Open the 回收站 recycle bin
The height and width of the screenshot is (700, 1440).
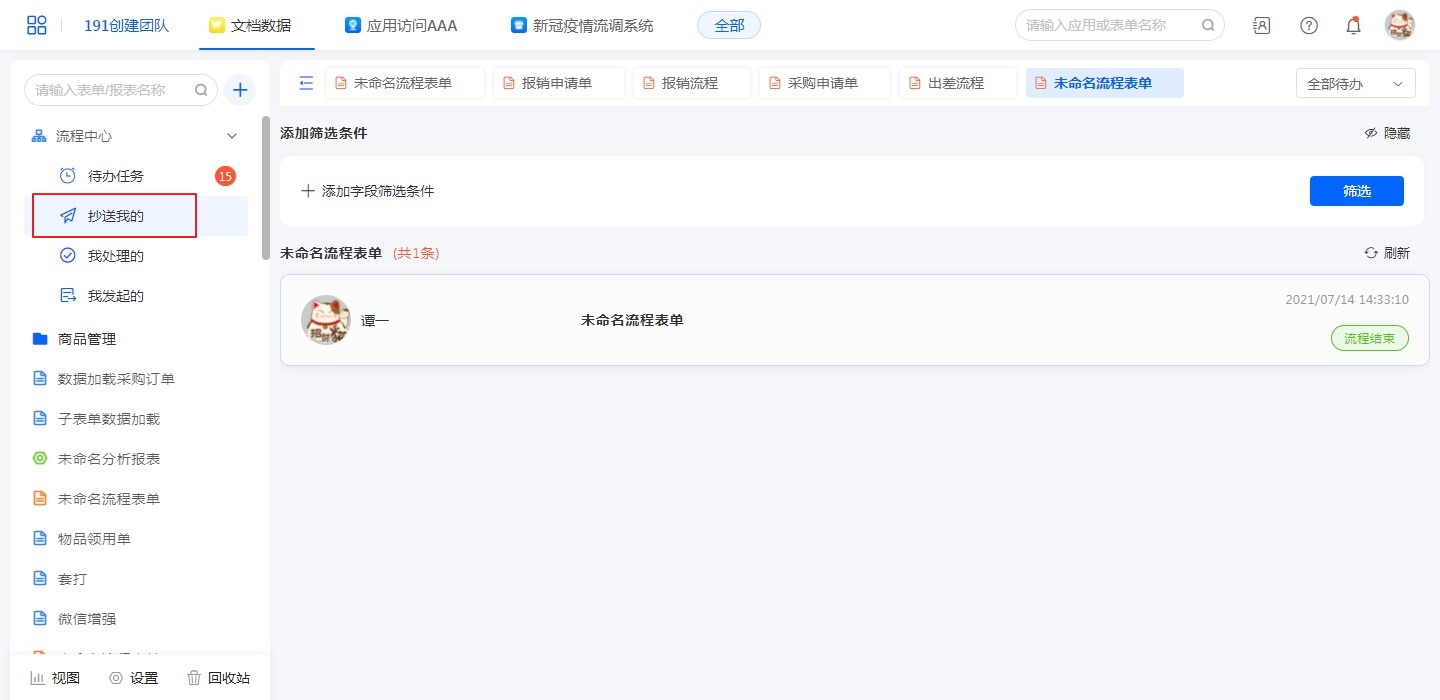(x=218, y=678)
